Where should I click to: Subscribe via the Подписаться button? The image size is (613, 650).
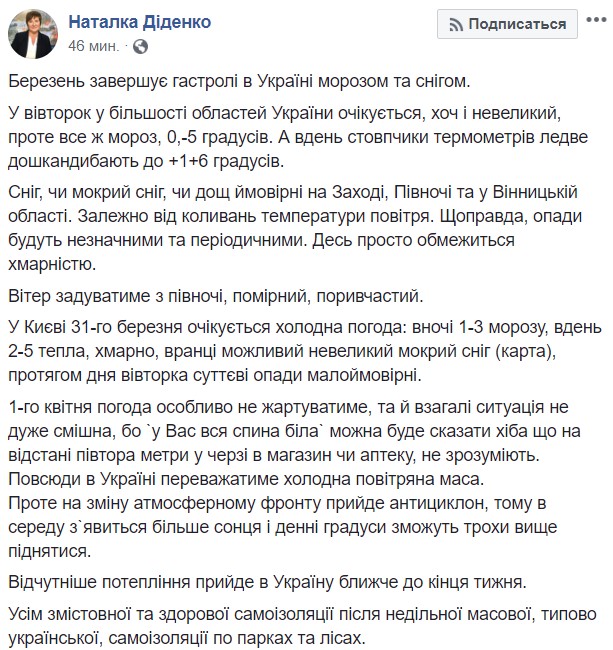coord(507,24)
